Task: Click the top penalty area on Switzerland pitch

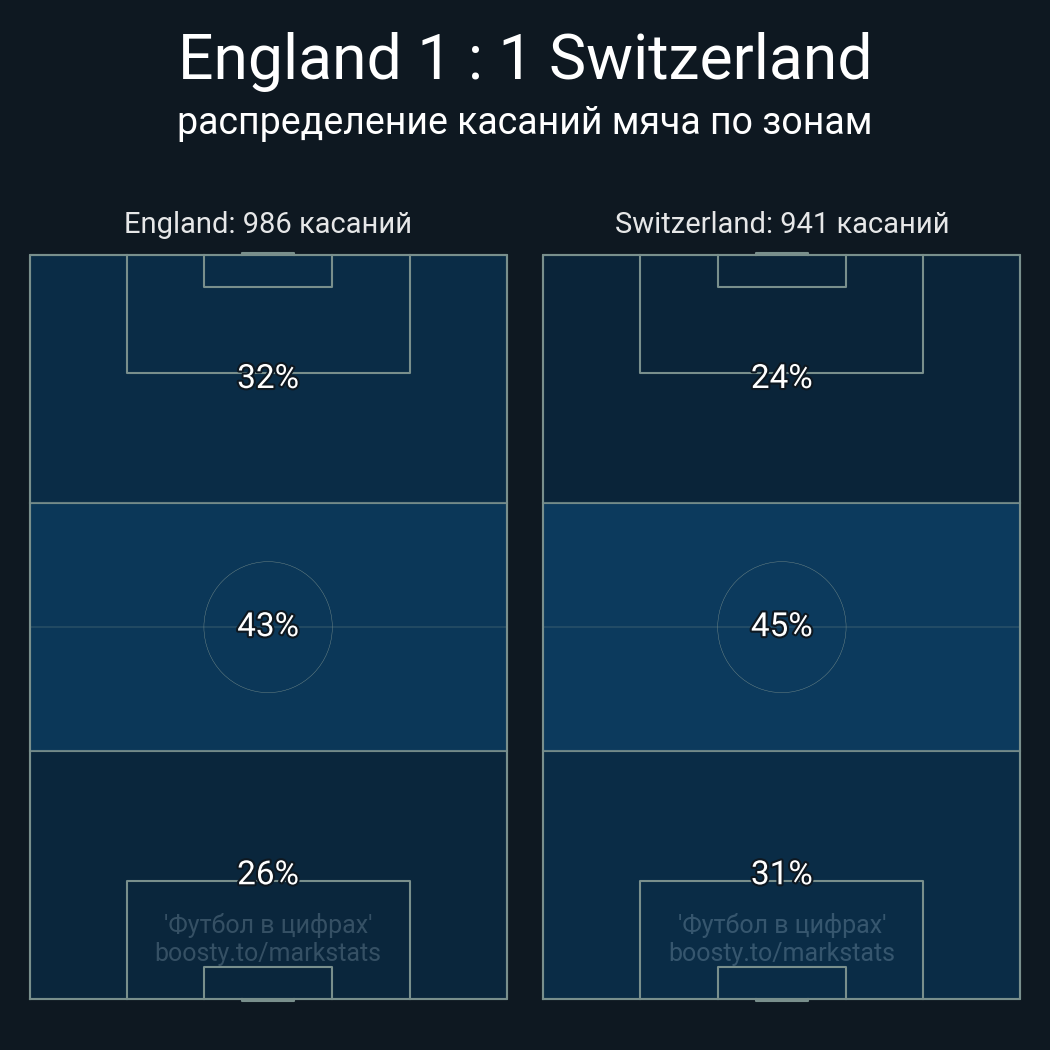Action: [781, 328]
